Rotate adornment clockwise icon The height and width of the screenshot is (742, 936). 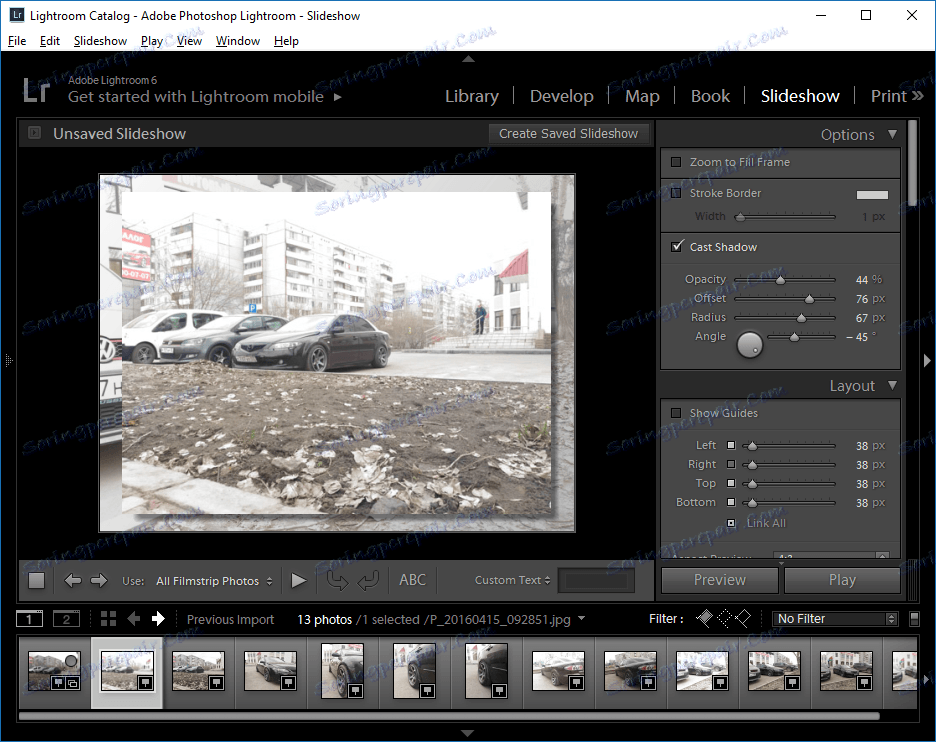coord(368,580)
